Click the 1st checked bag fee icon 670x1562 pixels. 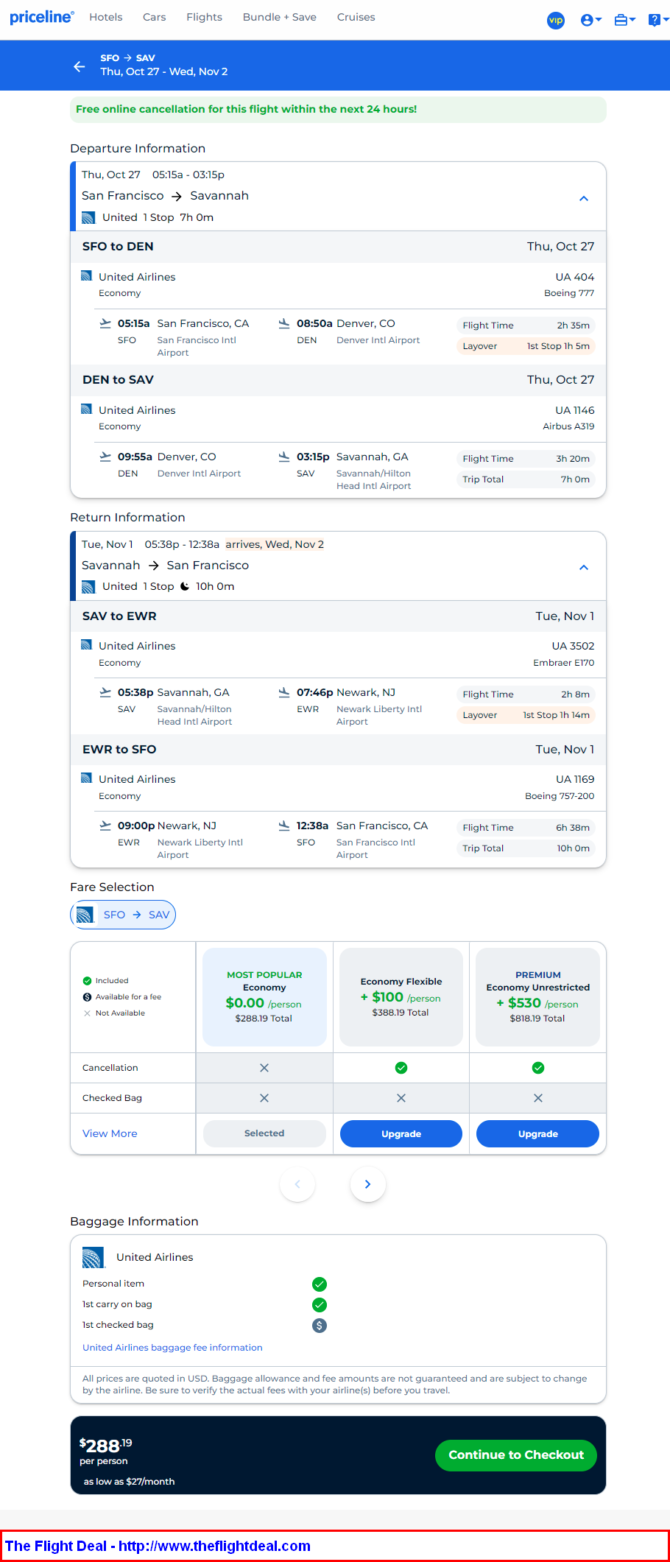point(319,1325)
